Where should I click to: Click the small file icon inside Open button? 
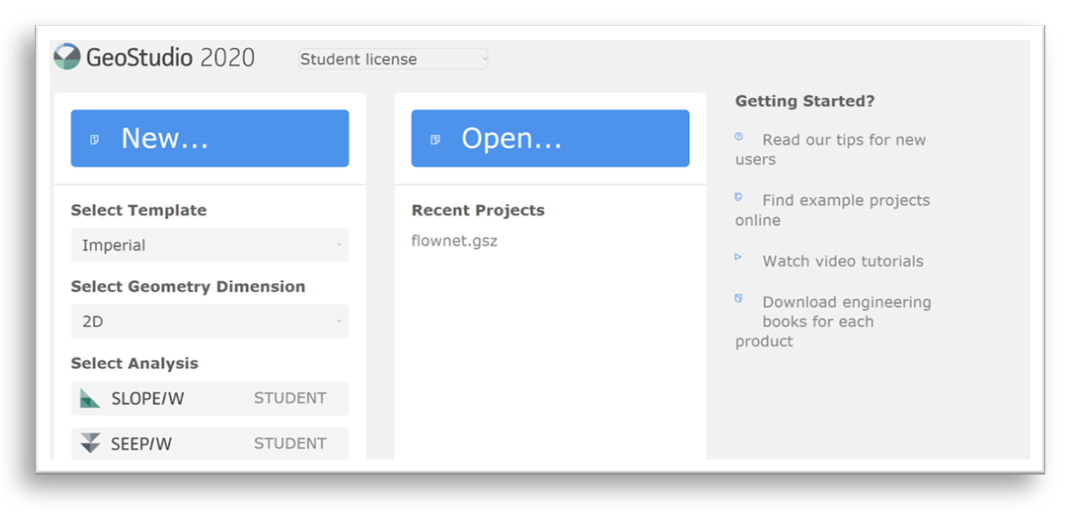point(435,139)
